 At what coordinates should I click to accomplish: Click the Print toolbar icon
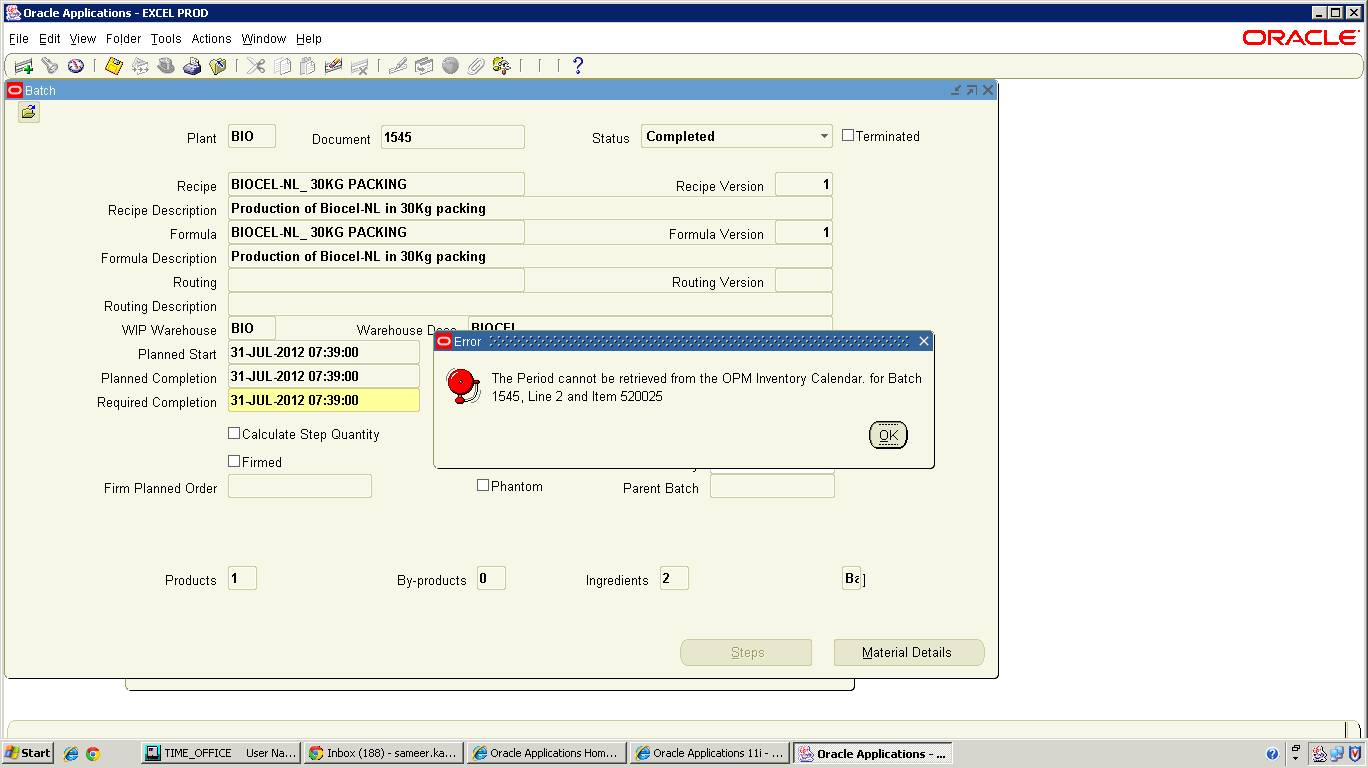[x=192, y=66]
